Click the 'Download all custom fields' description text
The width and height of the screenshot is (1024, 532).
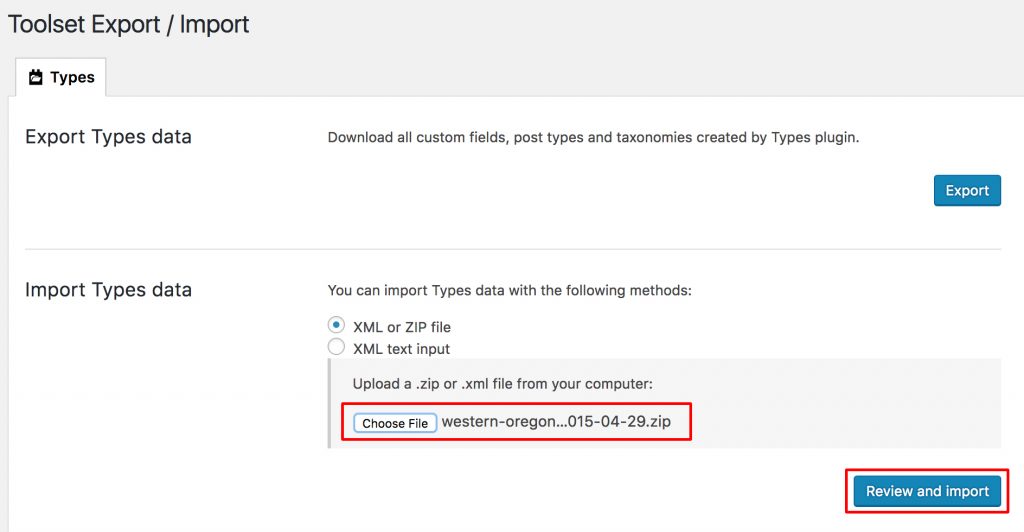[593, 138]
